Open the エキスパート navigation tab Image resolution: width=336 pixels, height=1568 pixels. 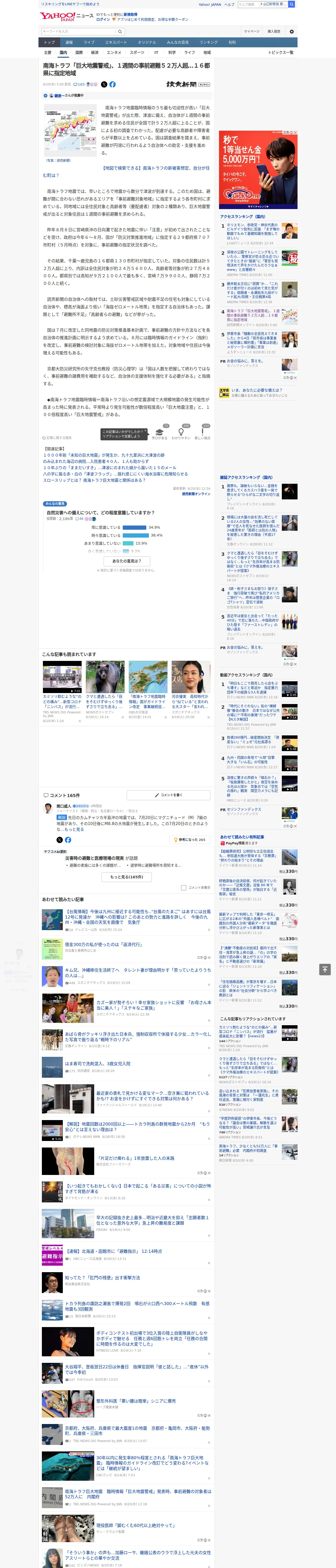[x=116, y=43]
